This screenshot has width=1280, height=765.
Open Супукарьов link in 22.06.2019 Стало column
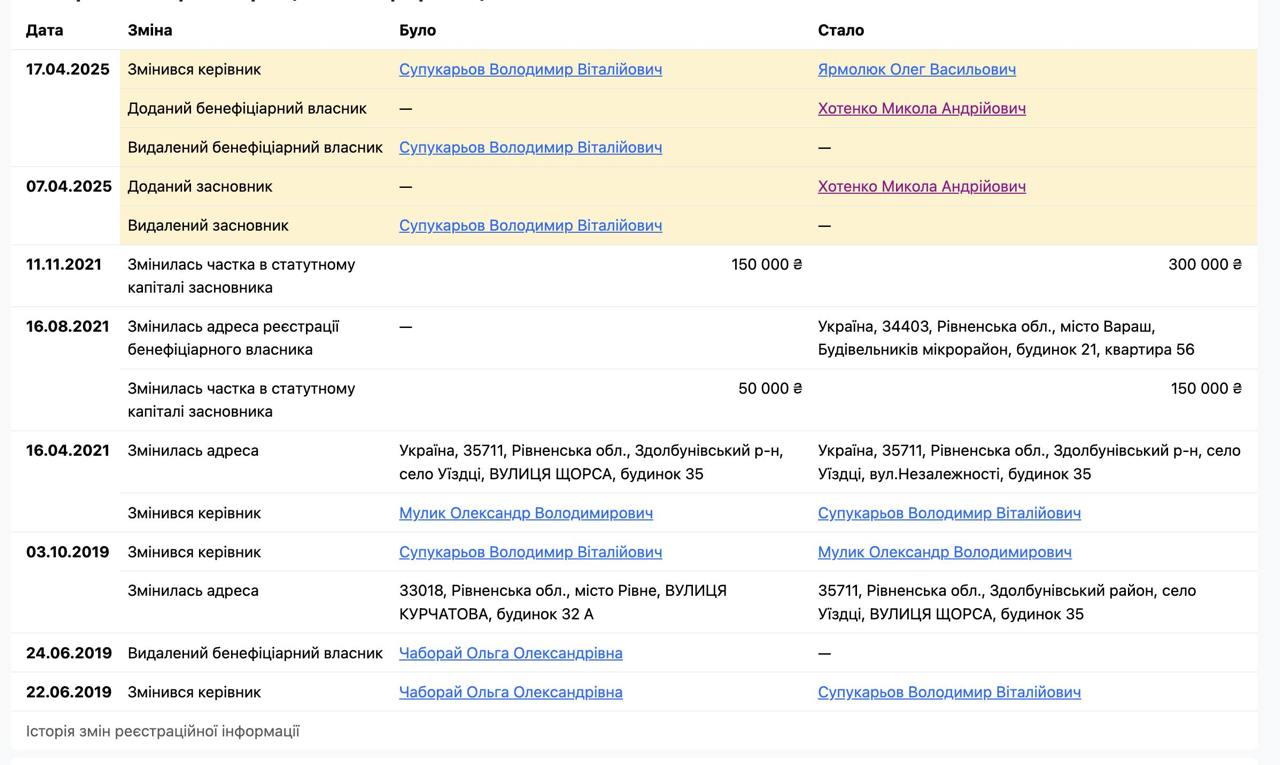pyautogui.click(x=949, y=692)
